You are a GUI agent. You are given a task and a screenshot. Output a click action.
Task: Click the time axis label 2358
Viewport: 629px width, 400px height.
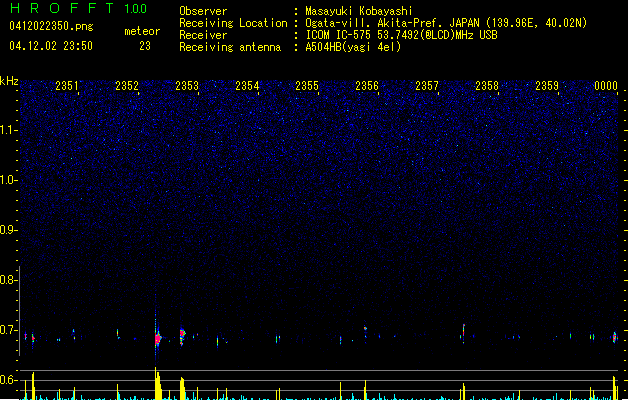tap(487, 86)
